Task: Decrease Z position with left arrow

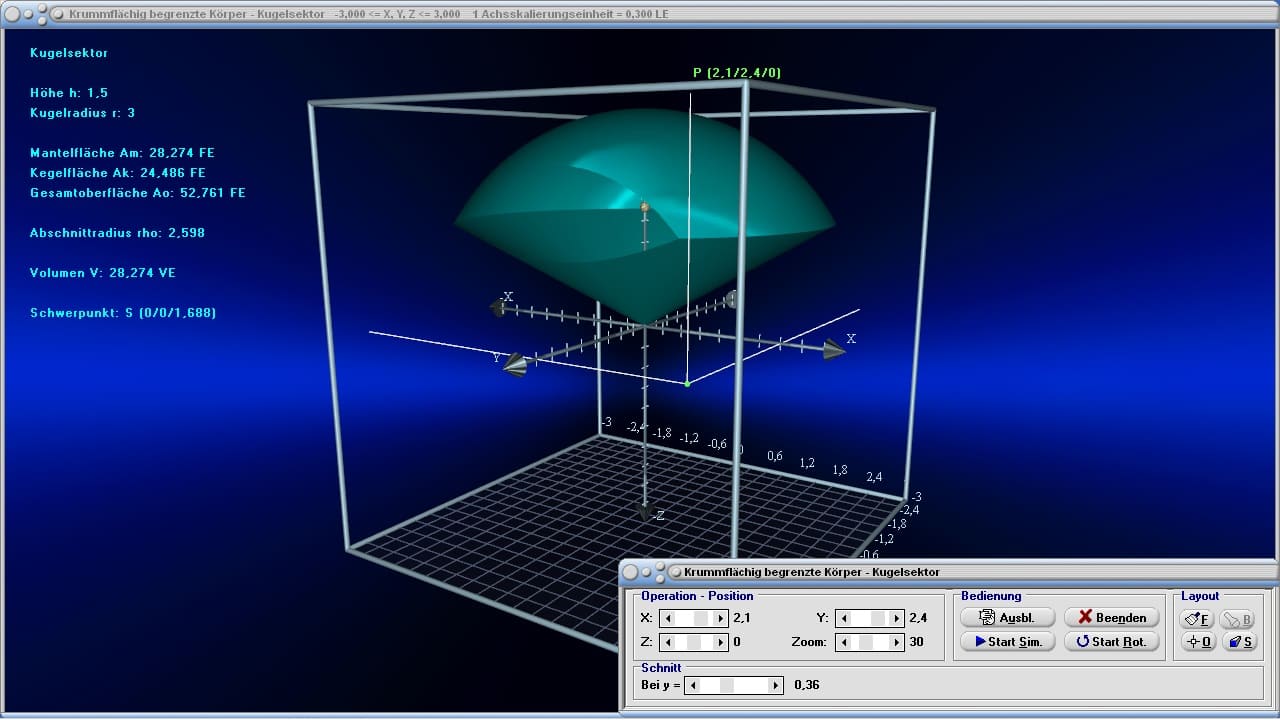Action: [667, 642]
